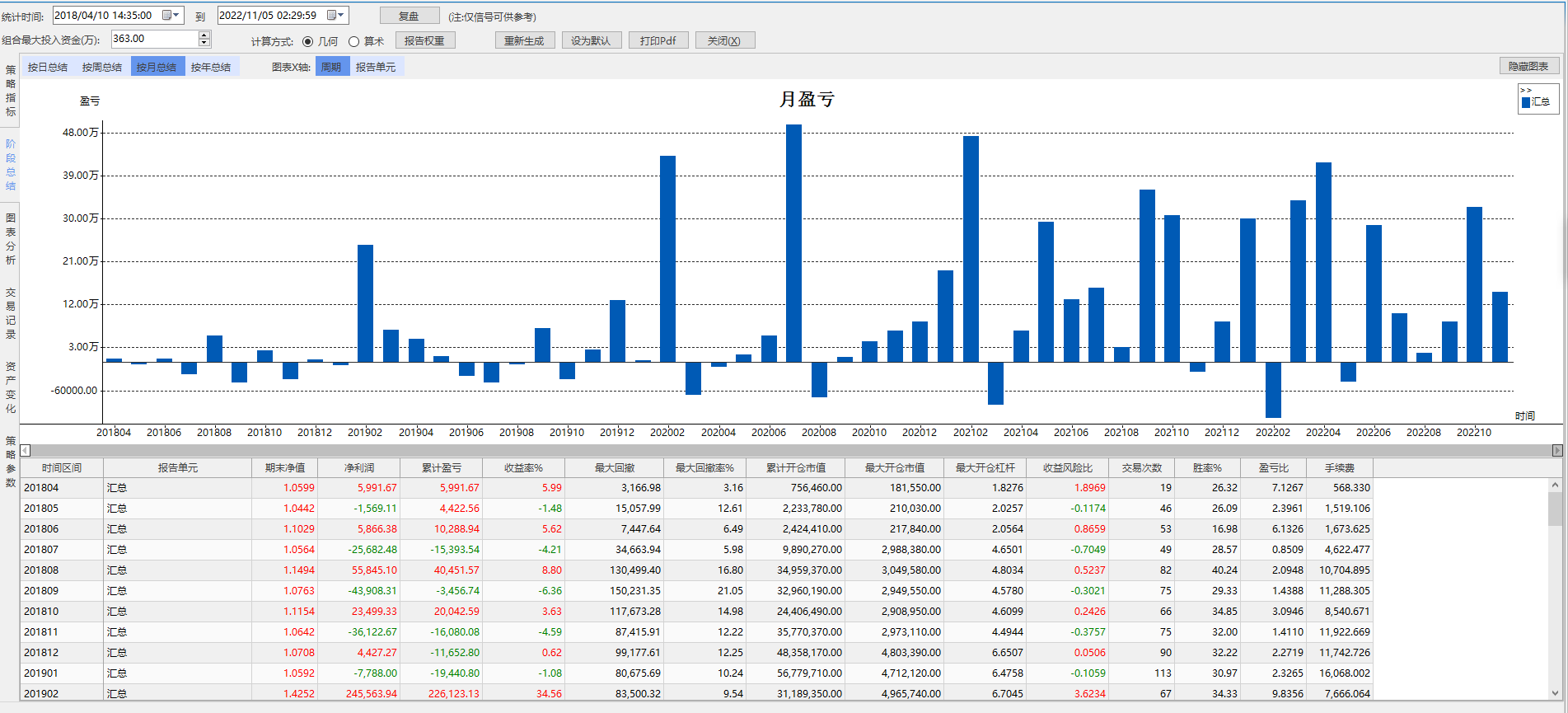Increase max investment capital with up arrow
This screenshot has height=713, width=1568.
(x=204, y=35)
